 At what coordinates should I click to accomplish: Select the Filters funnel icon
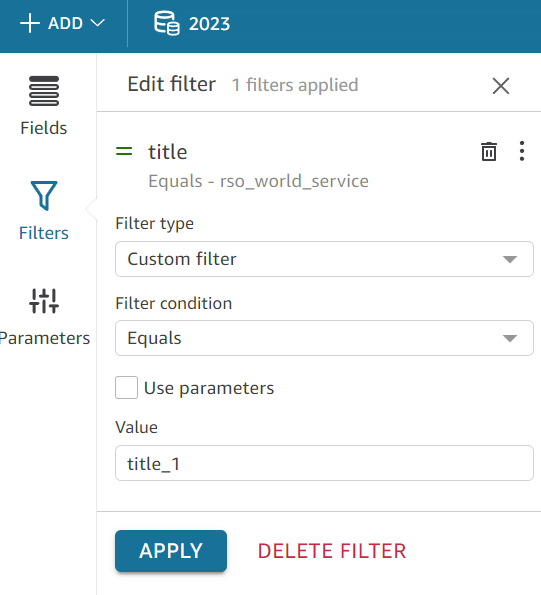[44, 195]
